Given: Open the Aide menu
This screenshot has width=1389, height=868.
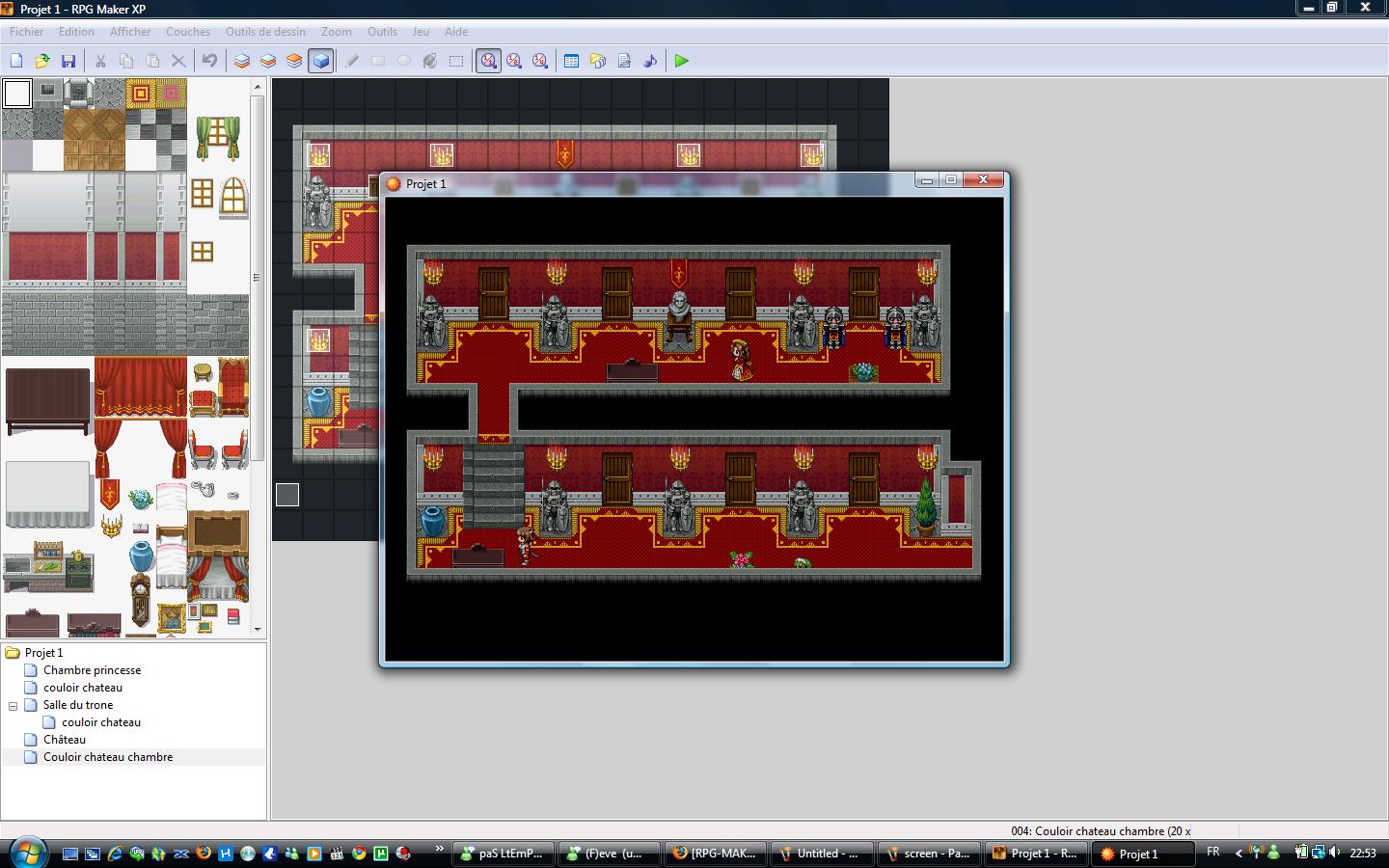Looking at the screenshot, I should (456, 31).
